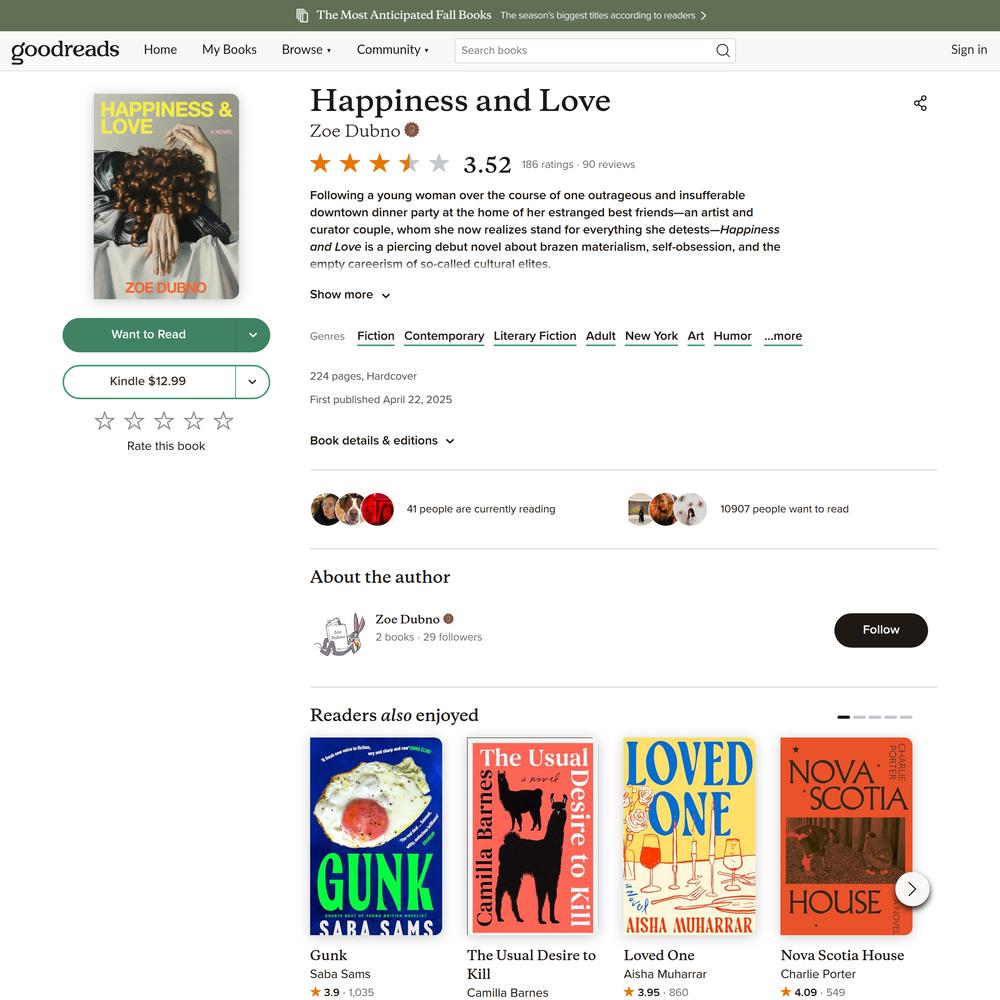Viewport: 1000px width, 1000px height.
Task: Click the Goodreads Author badge beside Zoe Dubno
Action: click(412, 130)
